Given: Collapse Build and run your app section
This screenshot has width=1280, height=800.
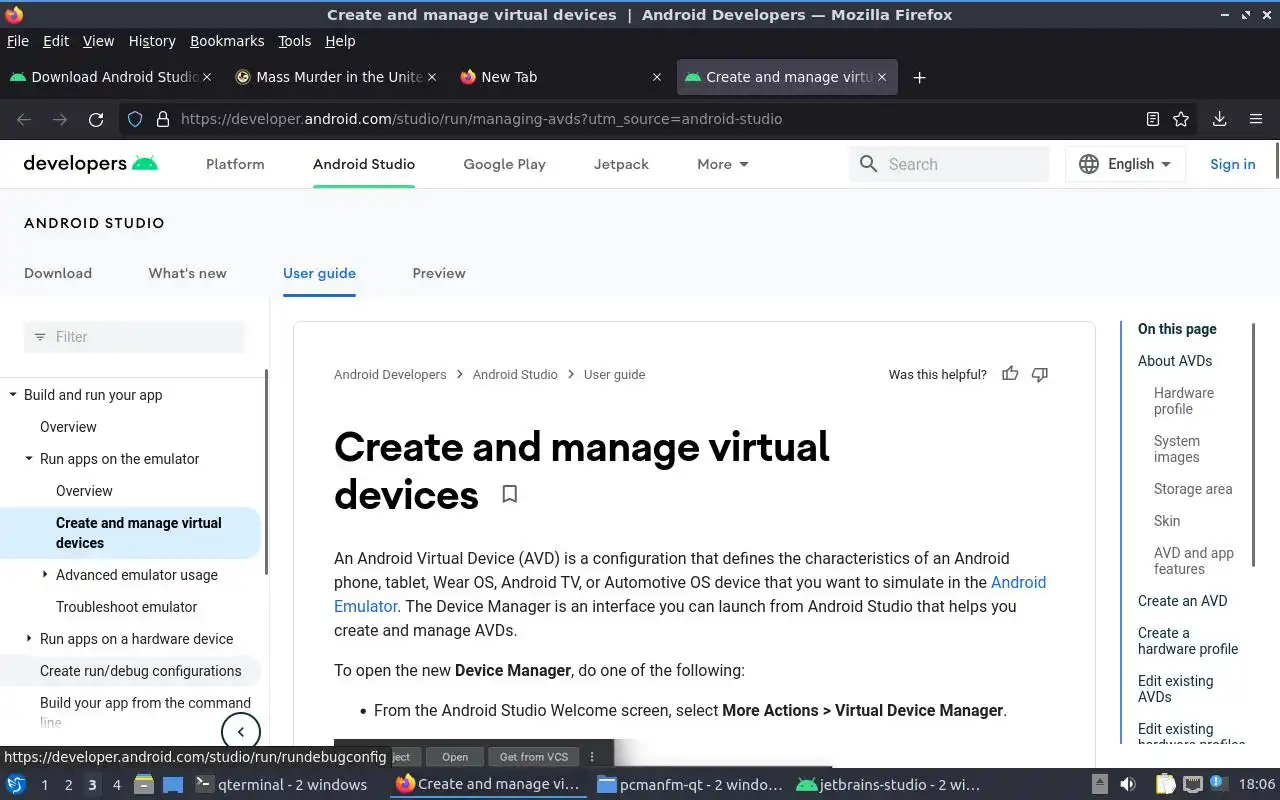Looking at the screenshot, I should 13,395.
